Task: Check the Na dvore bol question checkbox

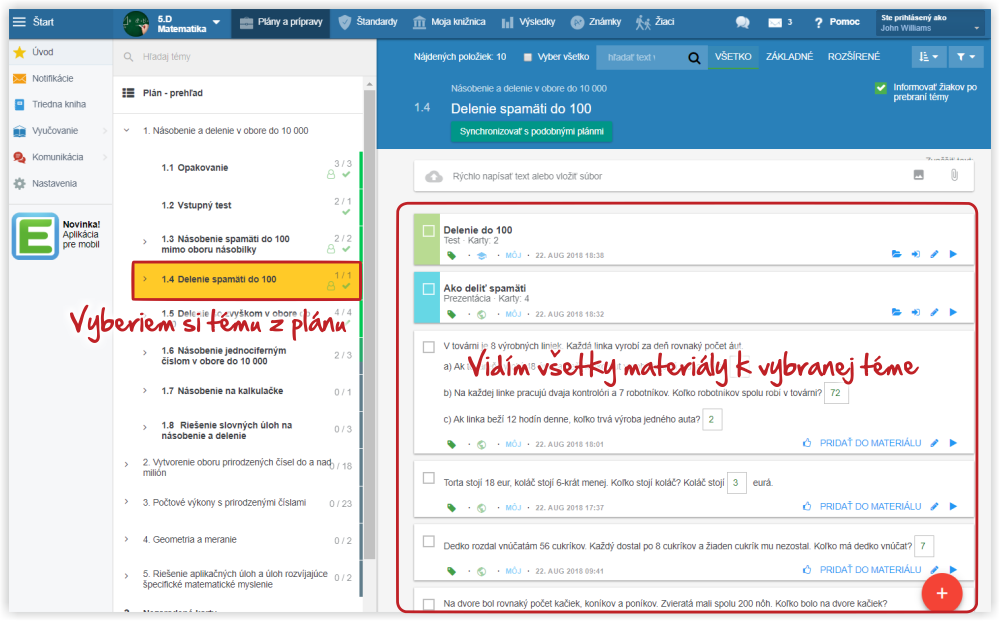Action: [x=429, y=604]
